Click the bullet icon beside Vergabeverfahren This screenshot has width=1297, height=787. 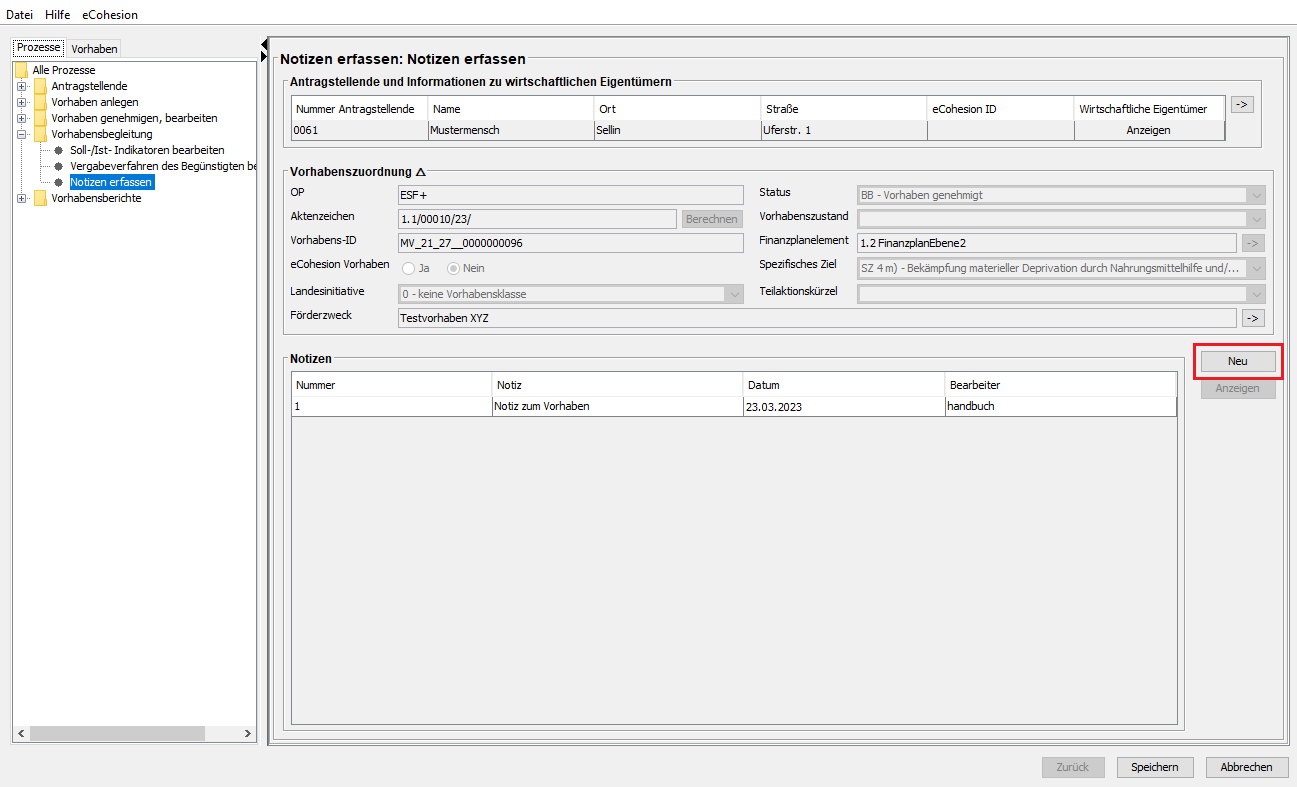59,166
